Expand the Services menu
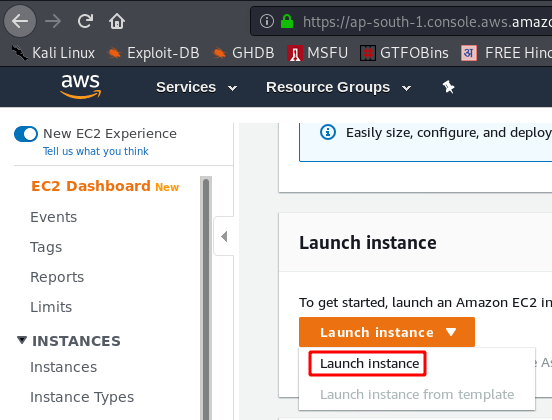 point(196,87)
